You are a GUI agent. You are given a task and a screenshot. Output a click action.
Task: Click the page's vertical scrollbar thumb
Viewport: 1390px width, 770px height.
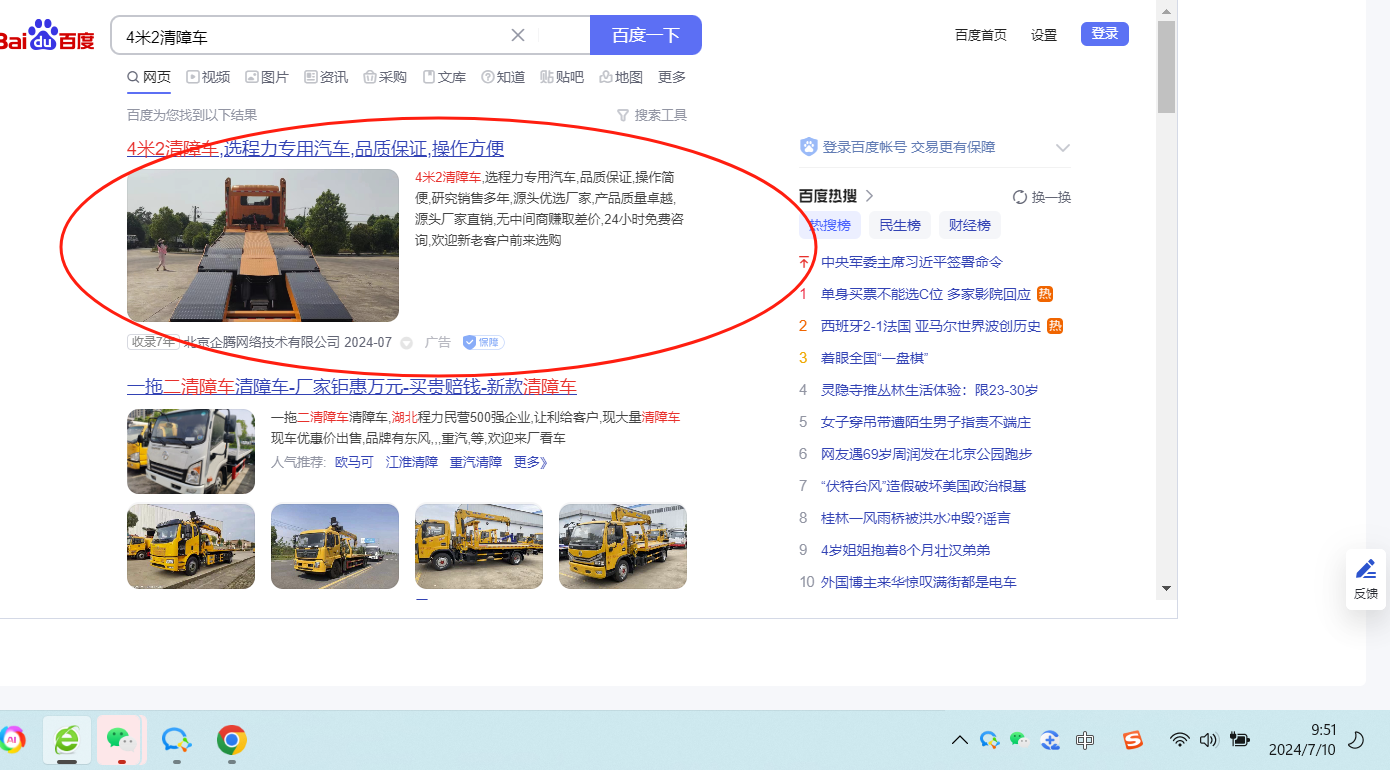[x=1166, y=65]
